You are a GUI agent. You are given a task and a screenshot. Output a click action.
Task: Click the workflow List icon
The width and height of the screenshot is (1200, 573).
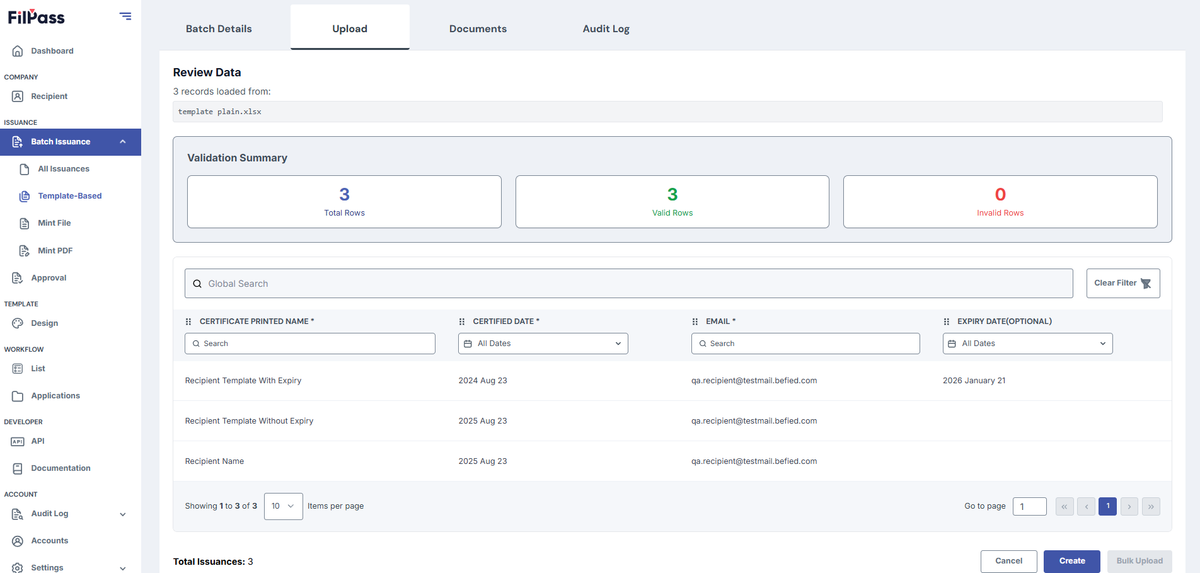pos(17,368)
